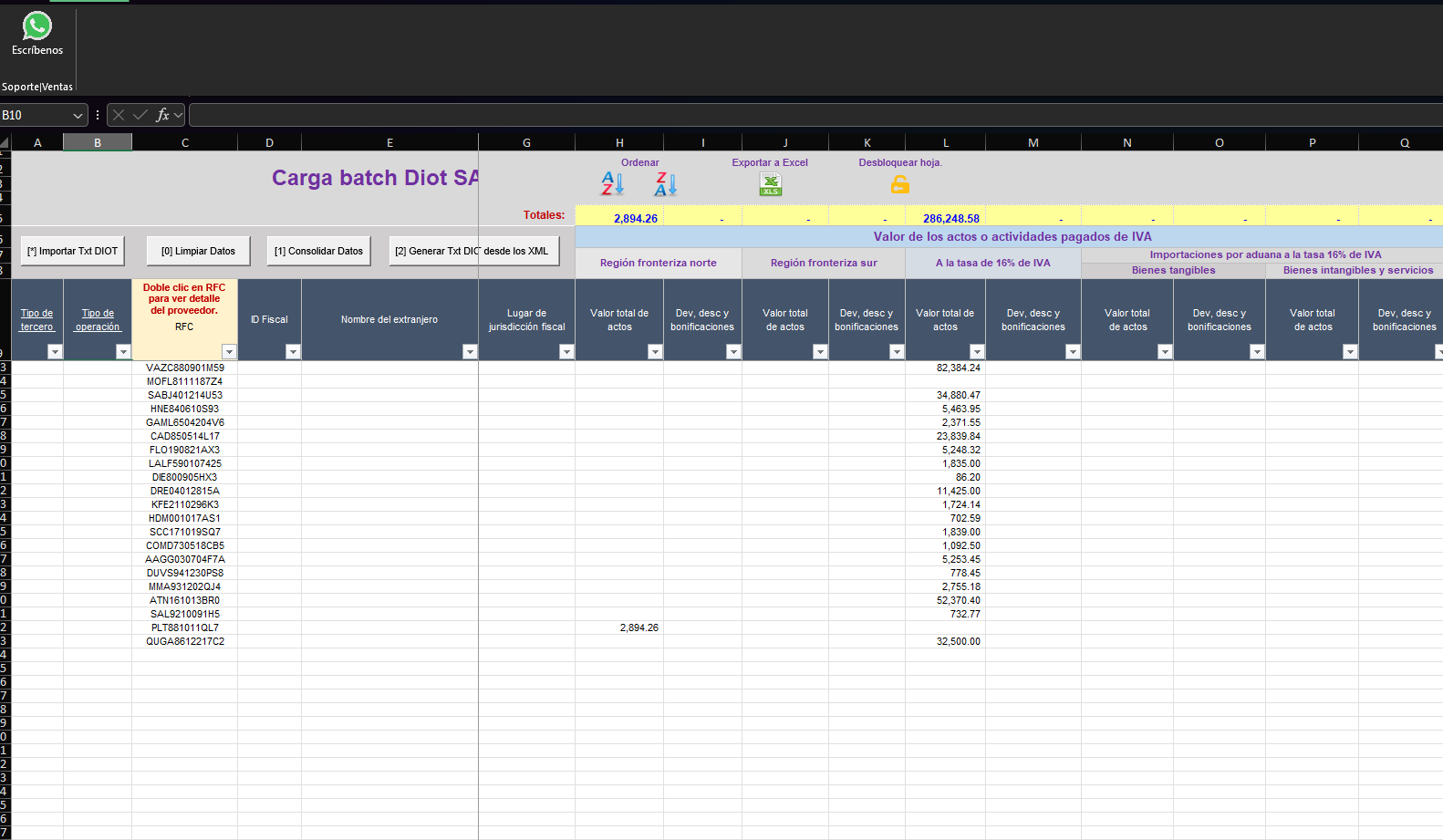Click the Tipo de operación header link
The height and width of the screenshot is (840, 1443).
pos(98,320)
